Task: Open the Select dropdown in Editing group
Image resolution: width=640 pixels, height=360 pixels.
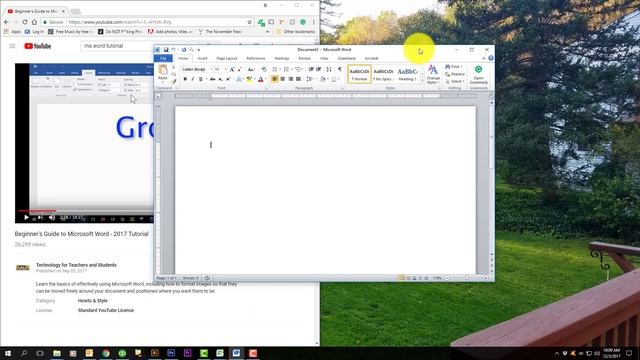Action: pos(454,82)
